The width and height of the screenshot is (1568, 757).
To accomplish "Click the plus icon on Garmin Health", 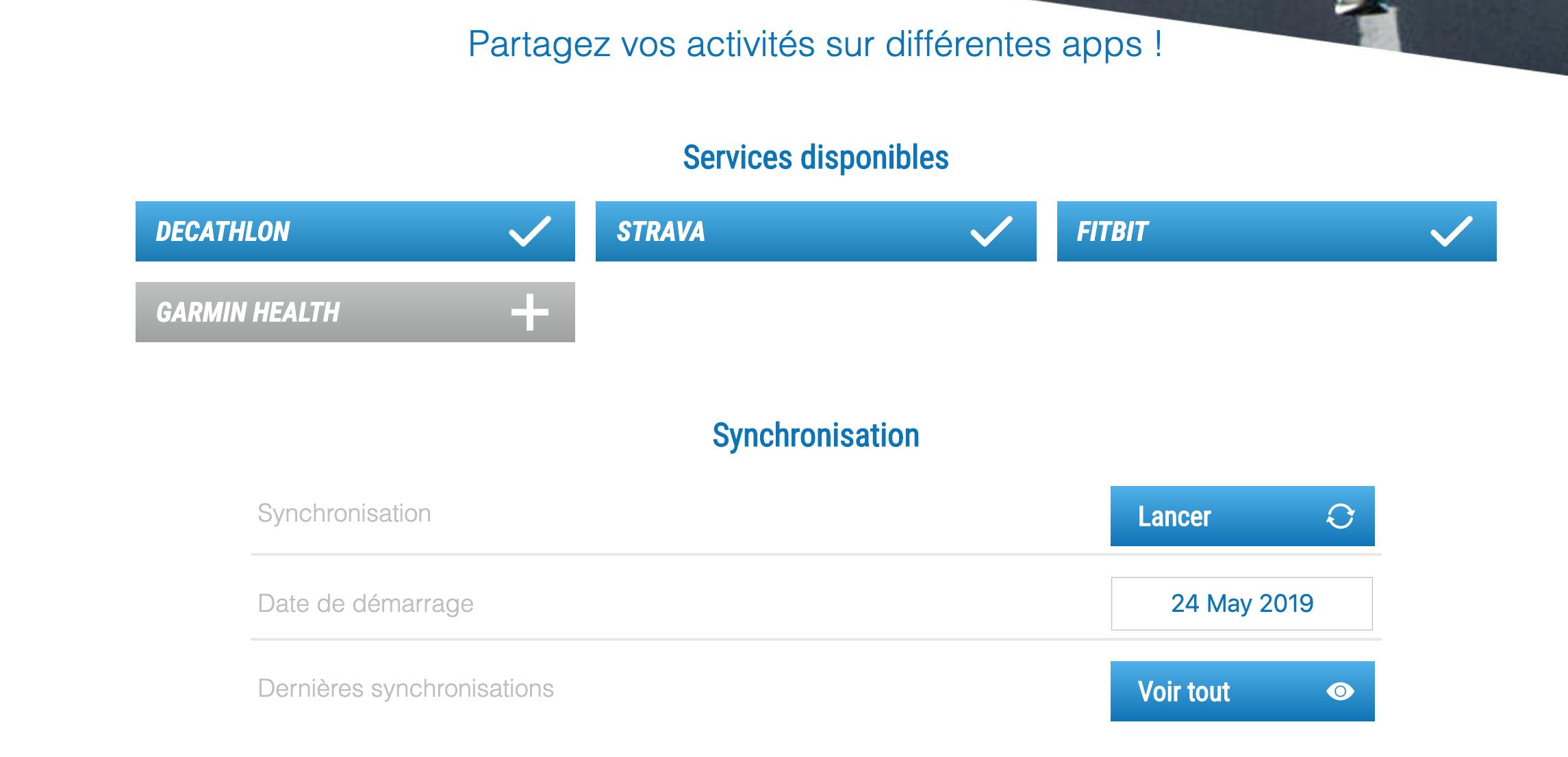I will [529, 312].
